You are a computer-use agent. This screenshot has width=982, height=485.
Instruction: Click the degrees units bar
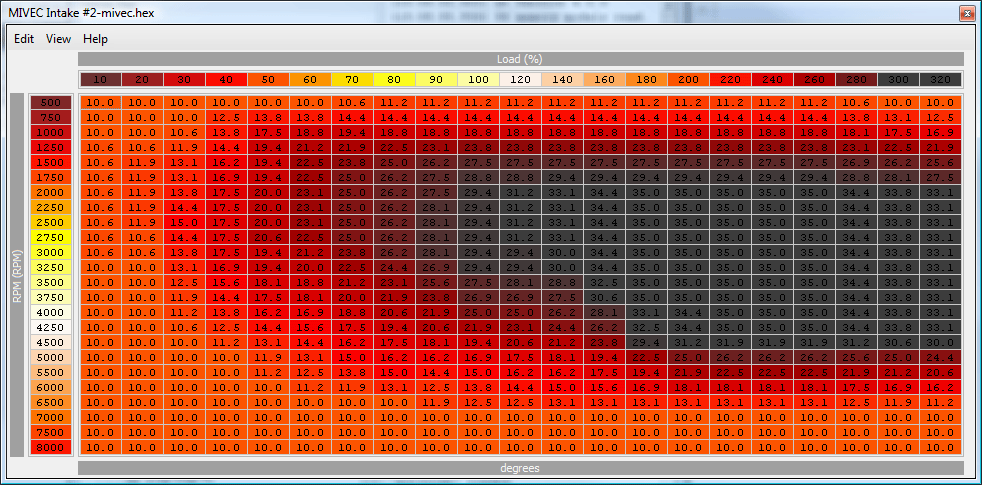[520, 468]
